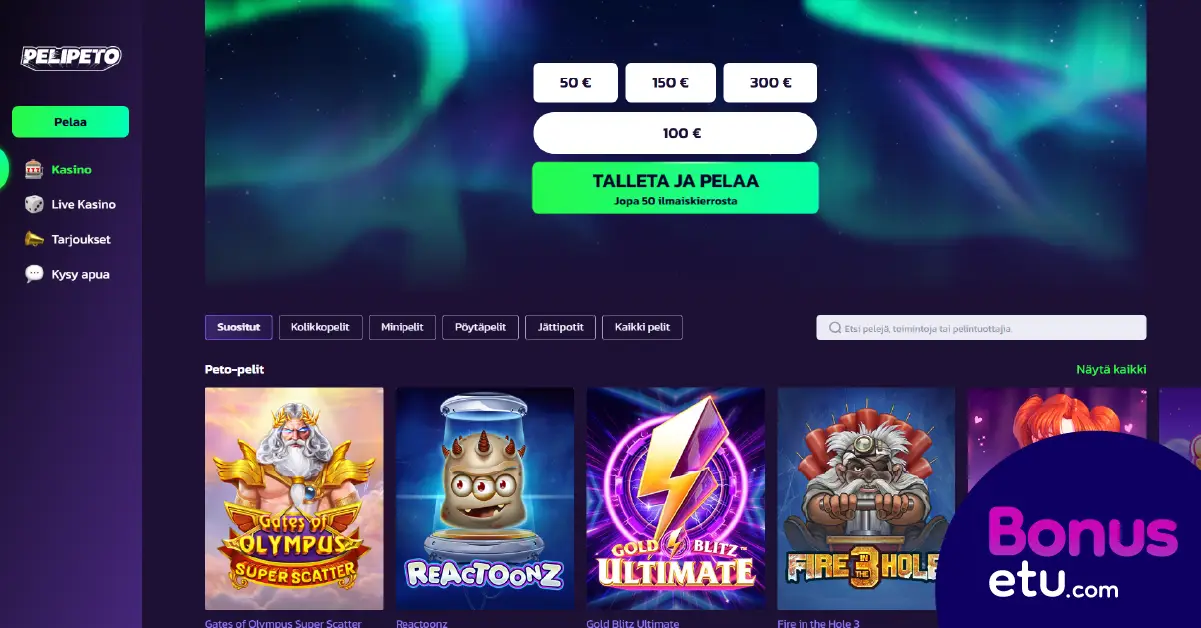Image resolution: width=1201 pixels, height=628 pixels.
Task: Choose the 150 € deposit amount
Action: click(670, 83)
